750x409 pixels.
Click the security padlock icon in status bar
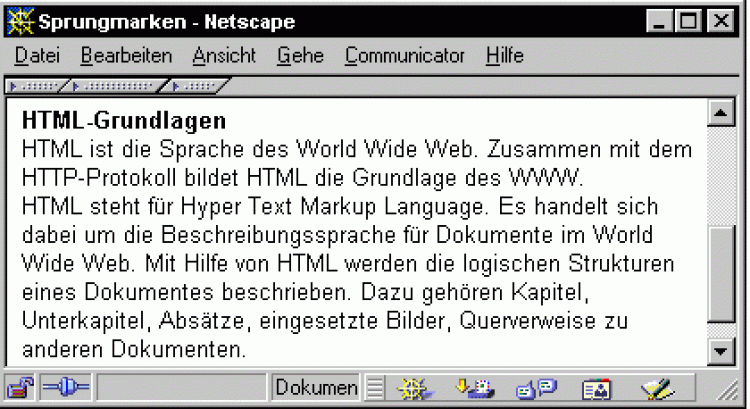click(20, 387)
